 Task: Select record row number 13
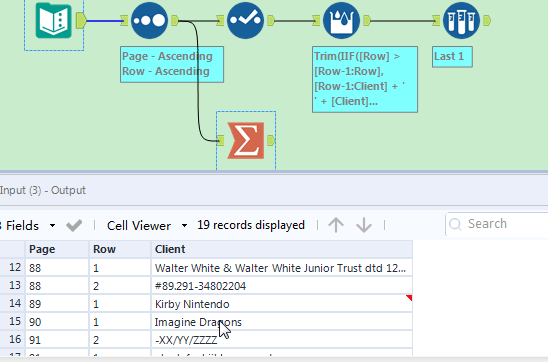pyautogui.click(x=13, y=286)
